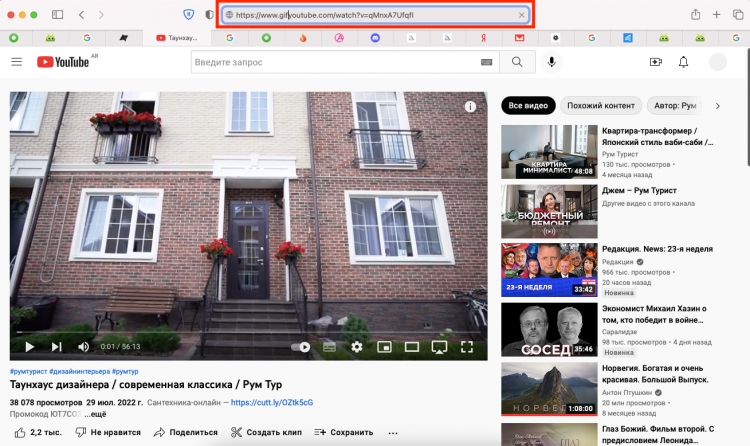750x446 pixels.
Task: Mute the video volume
Action: click(x=82, y=347)
